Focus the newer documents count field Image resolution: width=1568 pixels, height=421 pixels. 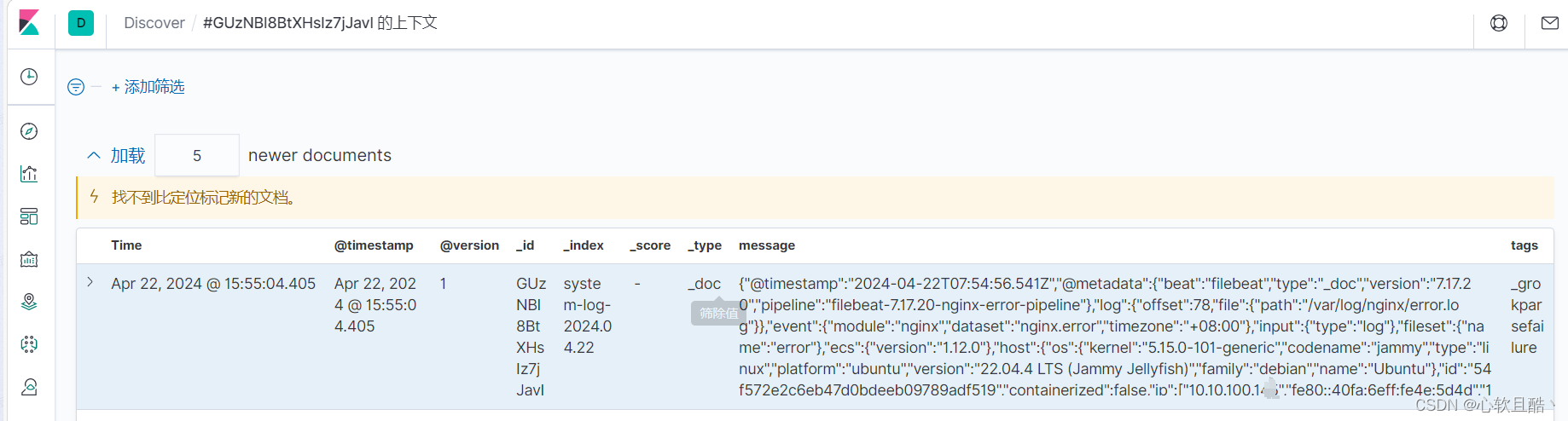tap(197, 156)
